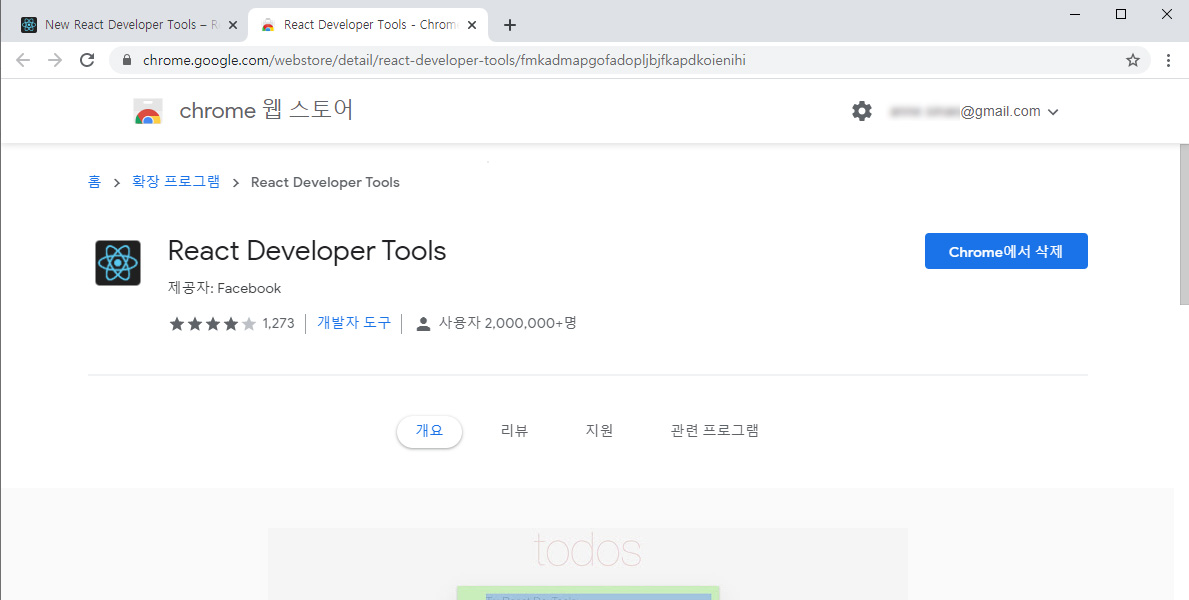This screenshot has height=600, width=1189.
Task: Switch to the 리뷰 tab
Action: pyautogui.click(x=515, y=431)
